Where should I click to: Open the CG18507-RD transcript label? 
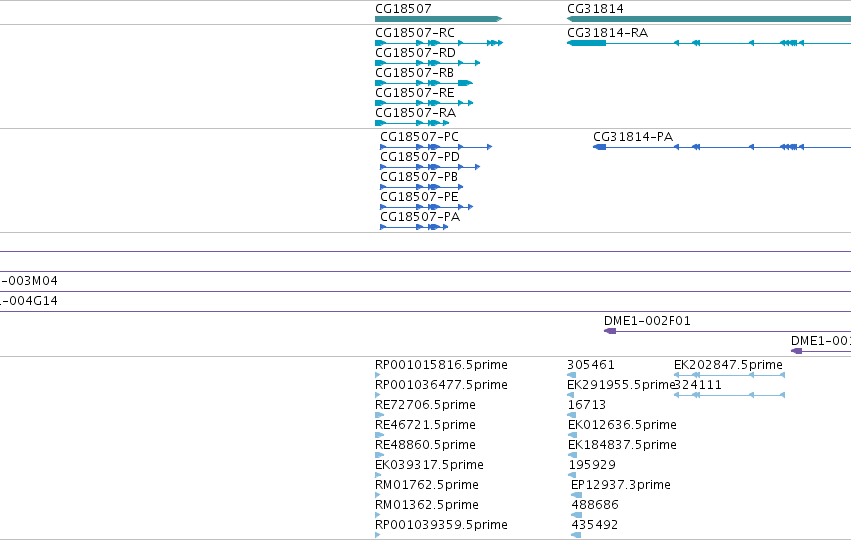415,53
